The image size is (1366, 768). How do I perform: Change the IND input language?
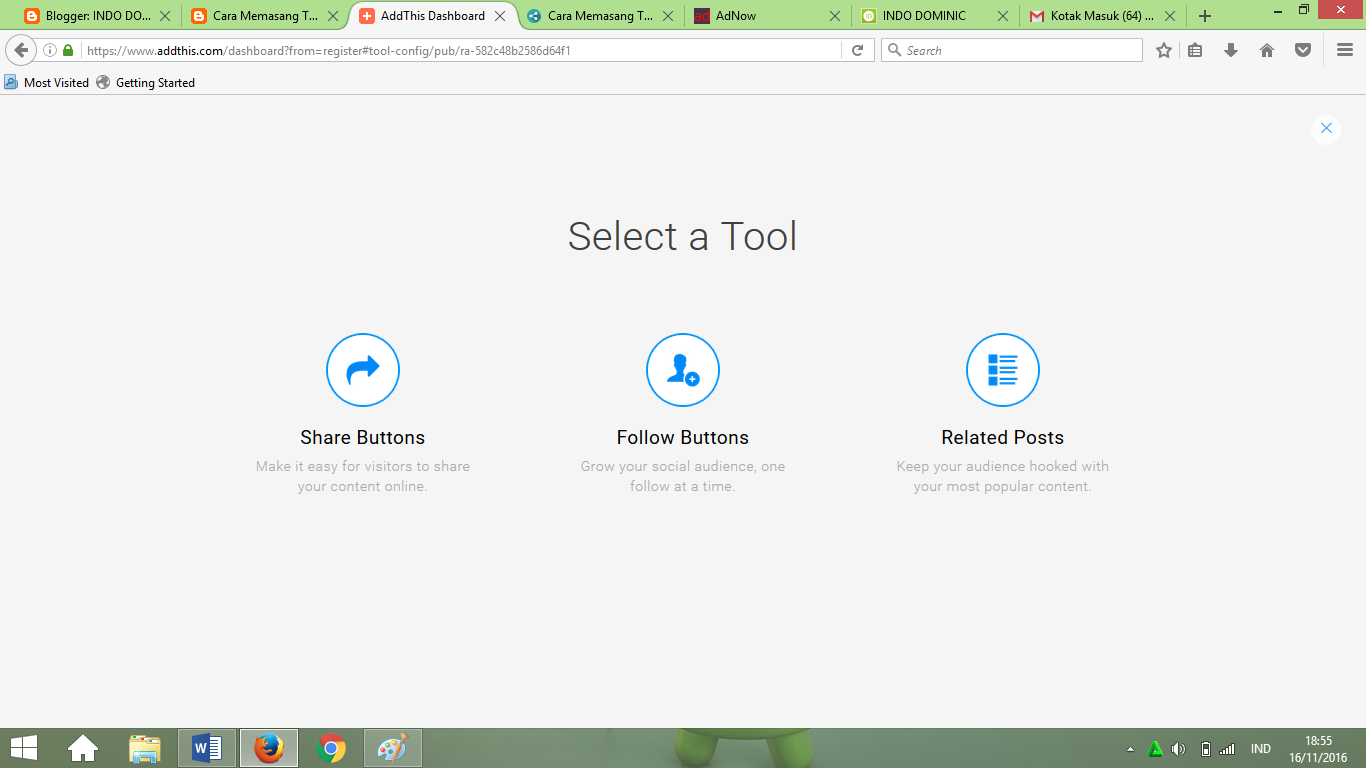1261,749
